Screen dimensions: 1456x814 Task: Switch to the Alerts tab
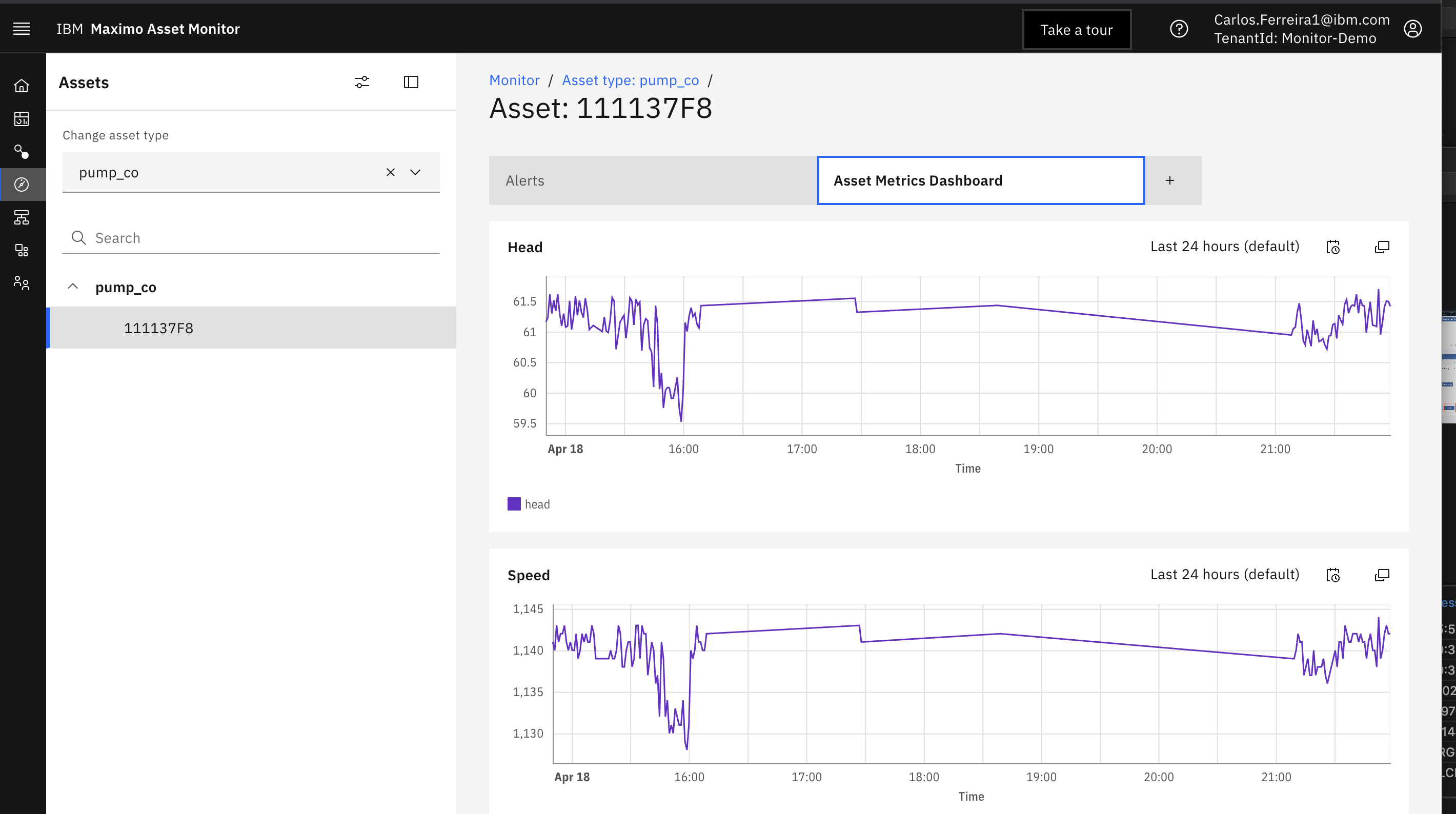[x=653, y=180]
